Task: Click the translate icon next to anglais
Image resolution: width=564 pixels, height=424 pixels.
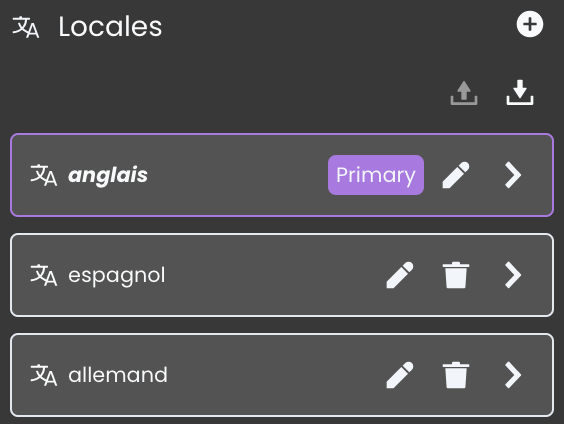Action: point(44,175)
